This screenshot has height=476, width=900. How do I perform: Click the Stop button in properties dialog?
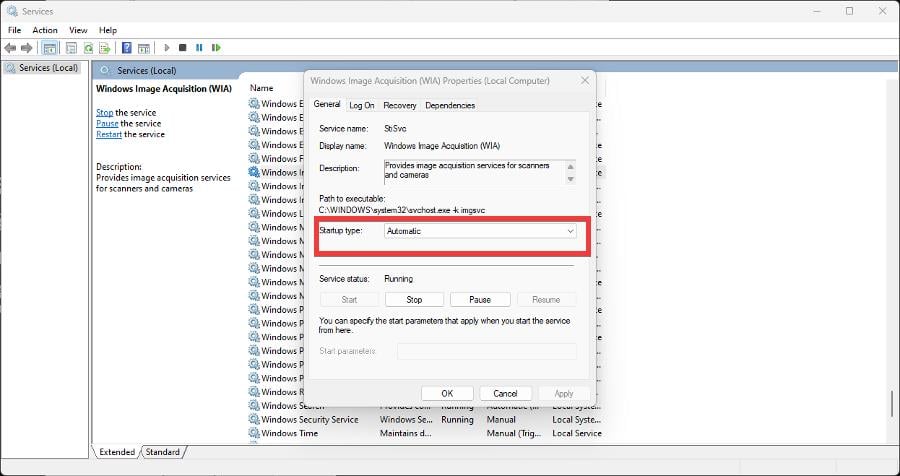(414, 300)
